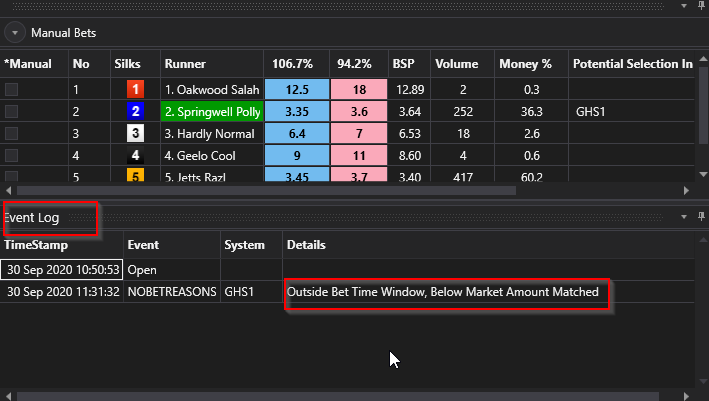Lay Geelo Cool at 11
709x401 pixels.
click(359, 156)
